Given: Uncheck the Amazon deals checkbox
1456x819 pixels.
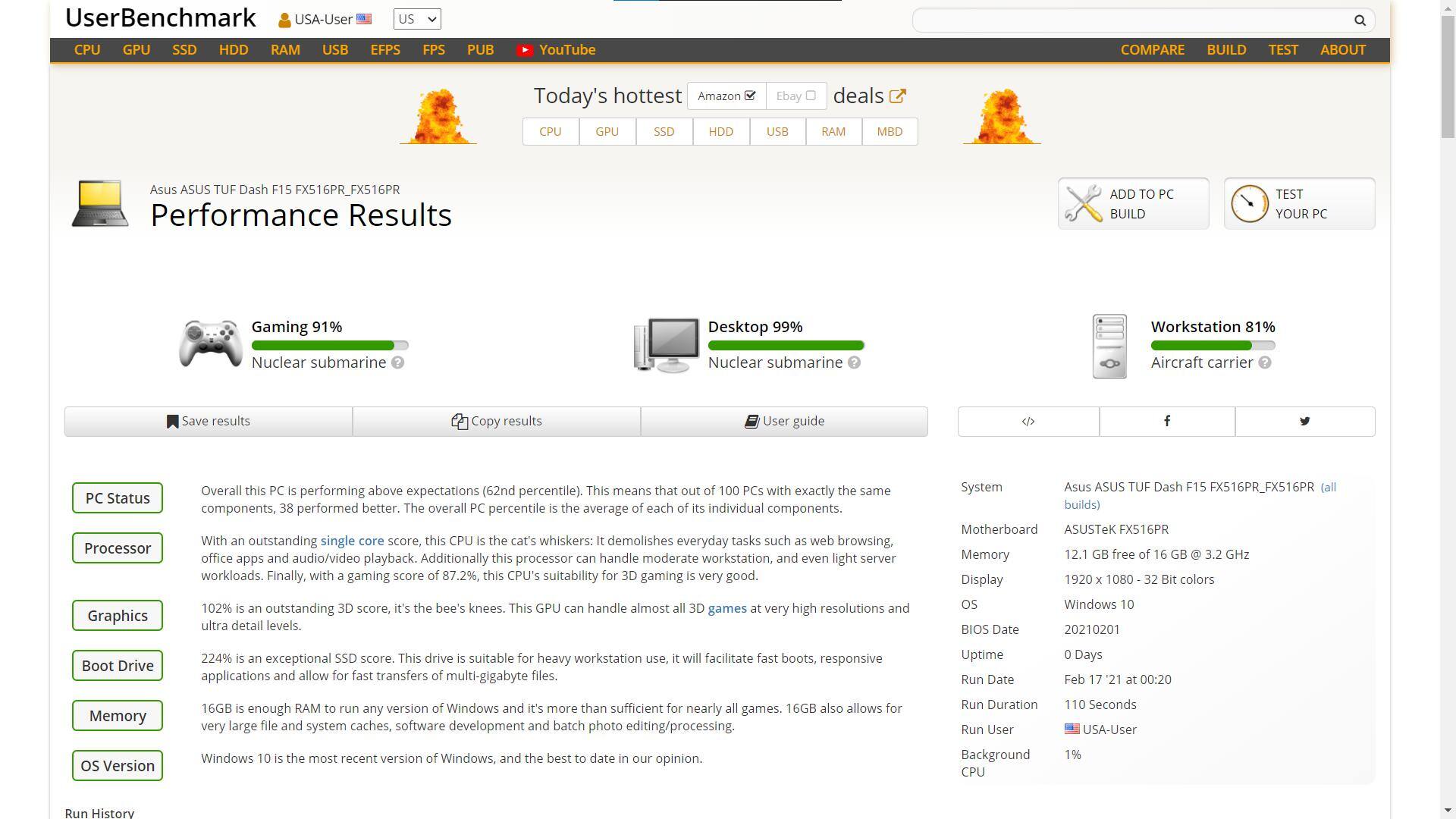Looking at the screenshot, I should (750, 96).
